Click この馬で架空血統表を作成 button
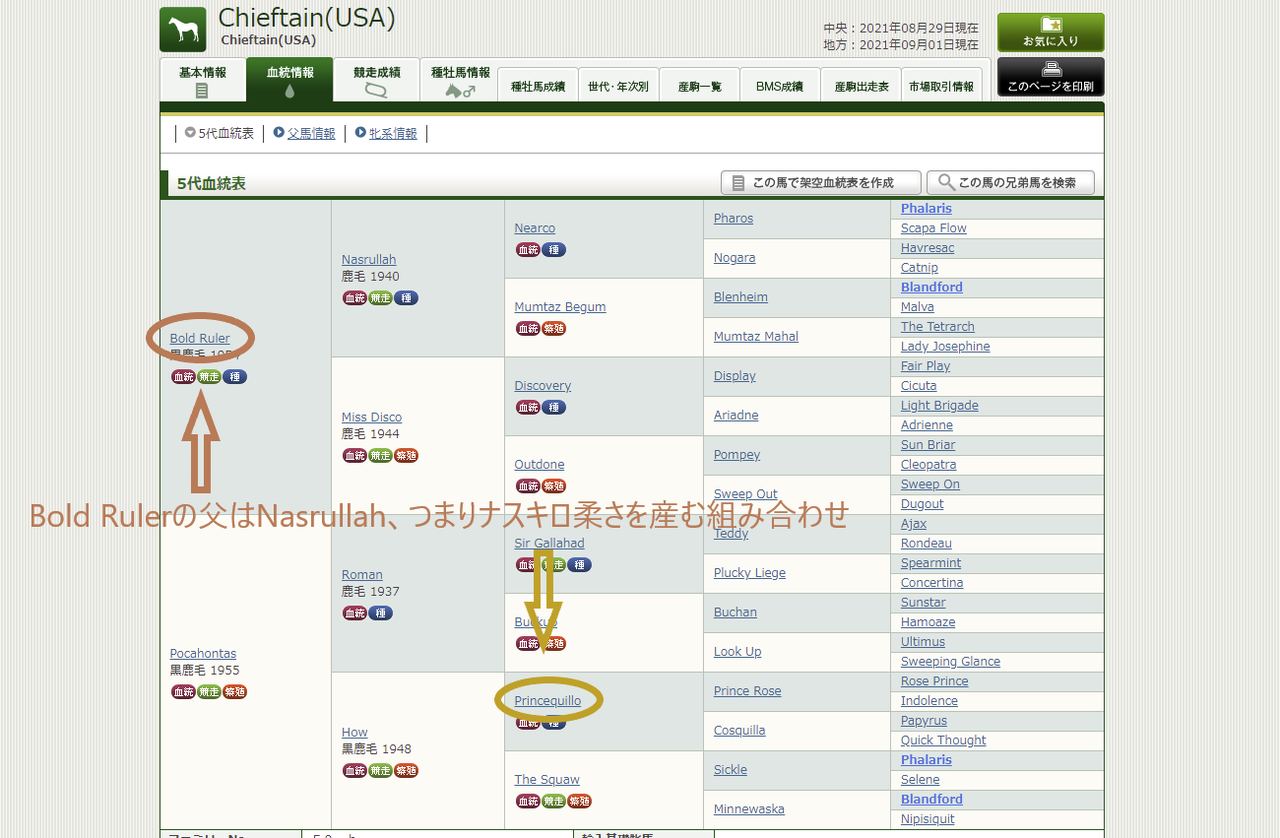Screen dimensions: 1280x838 (821, 183)
